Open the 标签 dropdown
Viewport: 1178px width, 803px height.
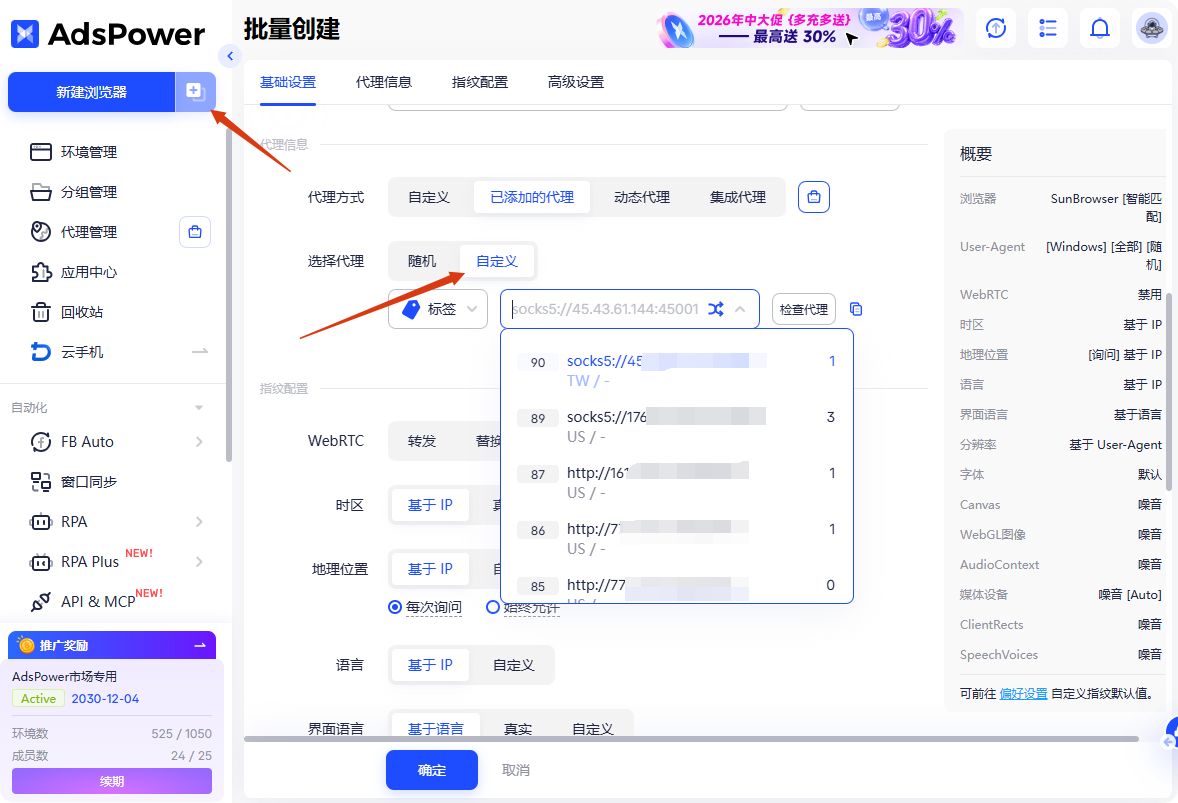click(438, 309)
